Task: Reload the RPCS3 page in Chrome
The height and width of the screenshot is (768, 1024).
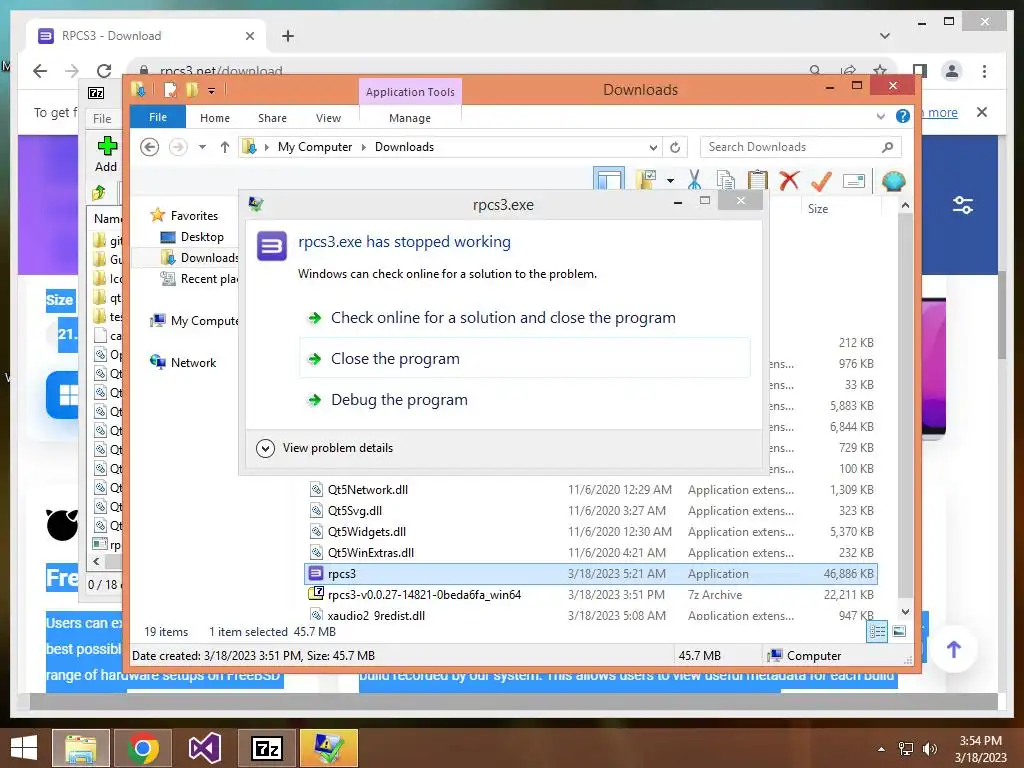Action: point(104,71)
